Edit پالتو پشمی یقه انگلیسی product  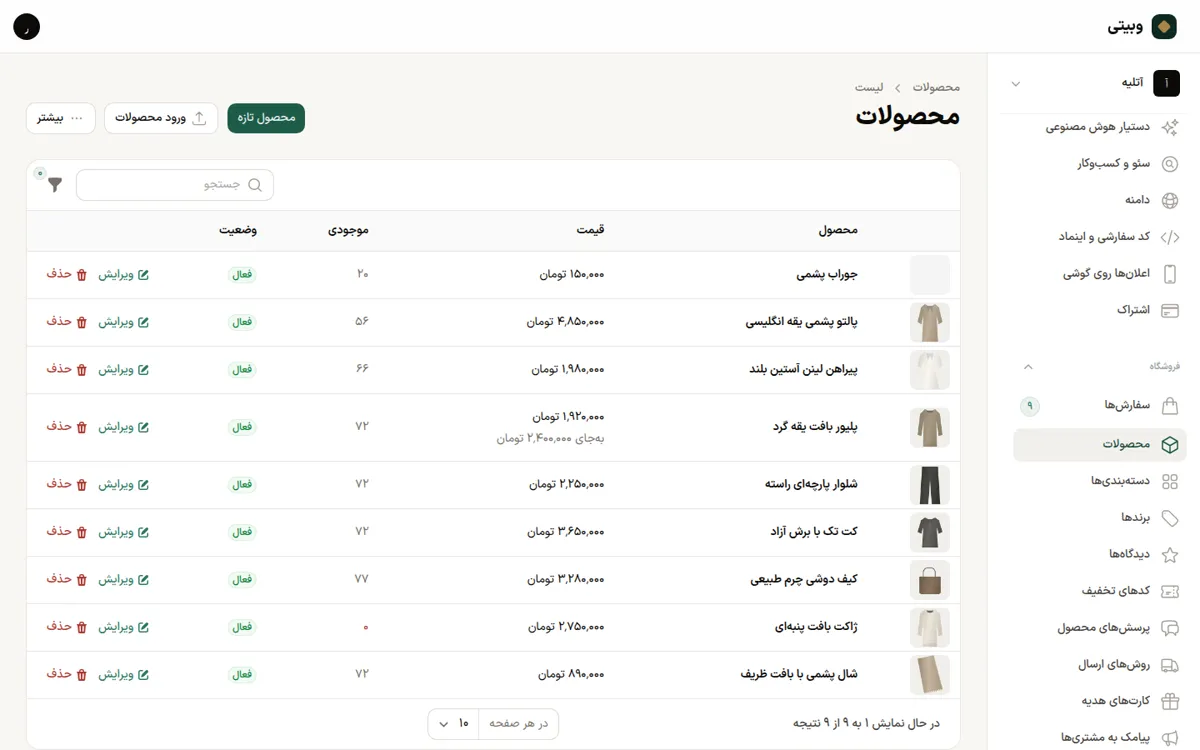(x=124, y=322)
